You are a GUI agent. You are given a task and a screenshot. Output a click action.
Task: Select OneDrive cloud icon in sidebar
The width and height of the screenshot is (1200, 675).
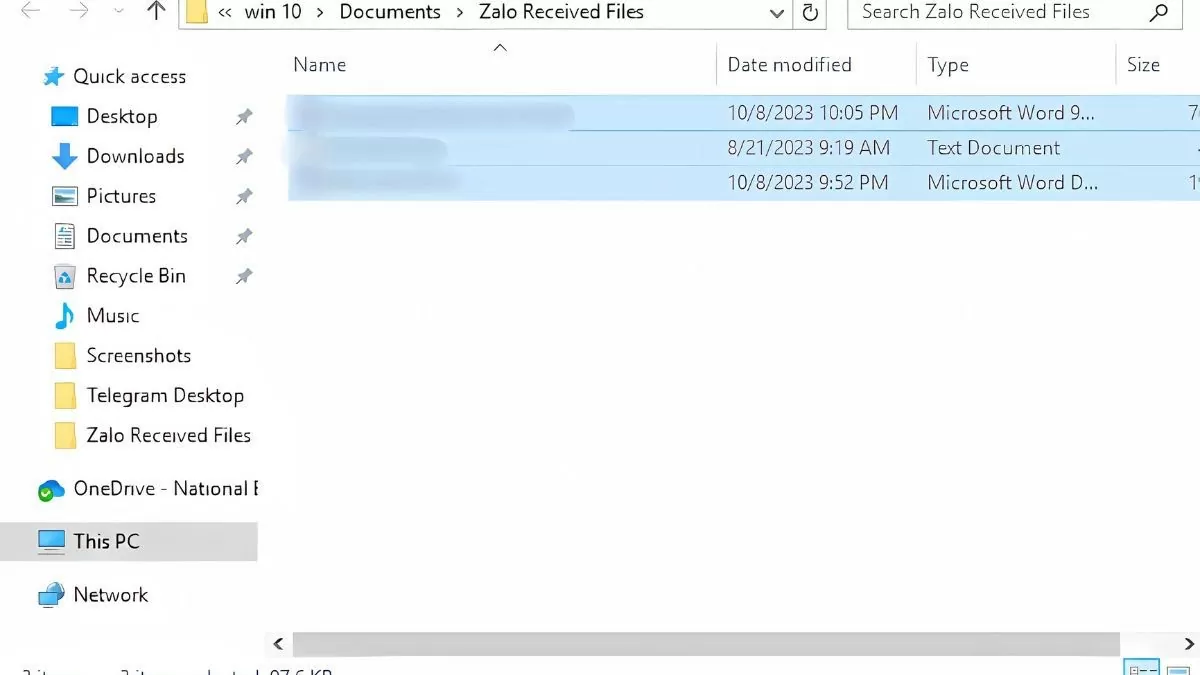click(x=51, y=489)
